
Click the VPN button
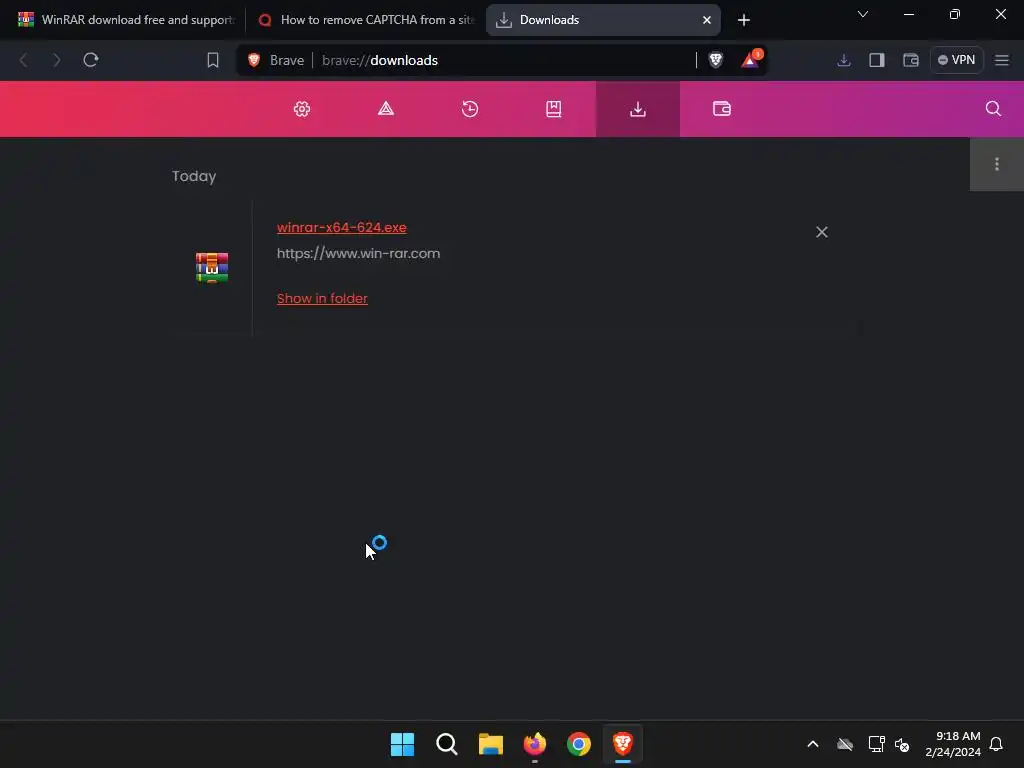(957, 60)
